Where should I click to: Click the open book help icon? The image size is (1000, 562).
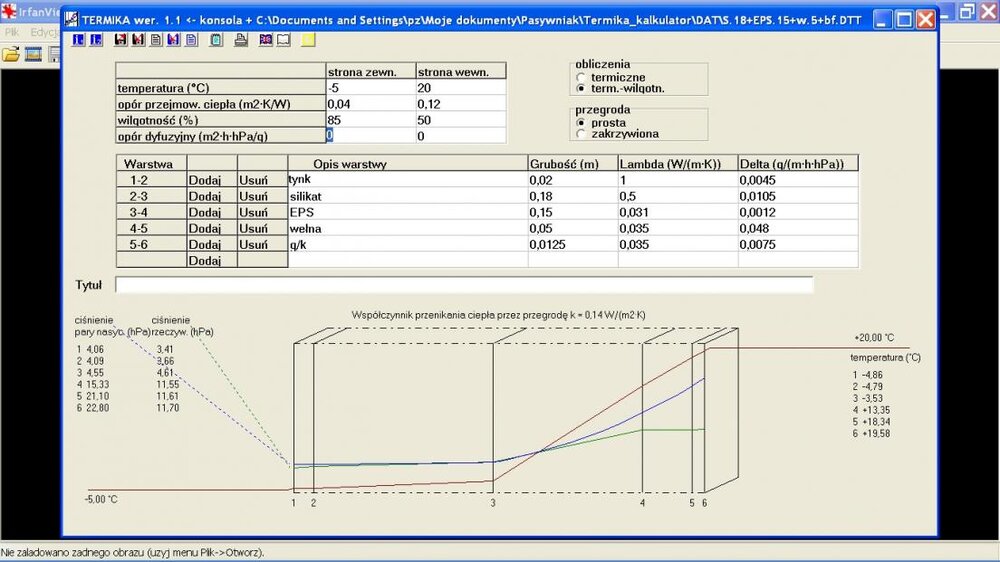[x=283, y=40]
